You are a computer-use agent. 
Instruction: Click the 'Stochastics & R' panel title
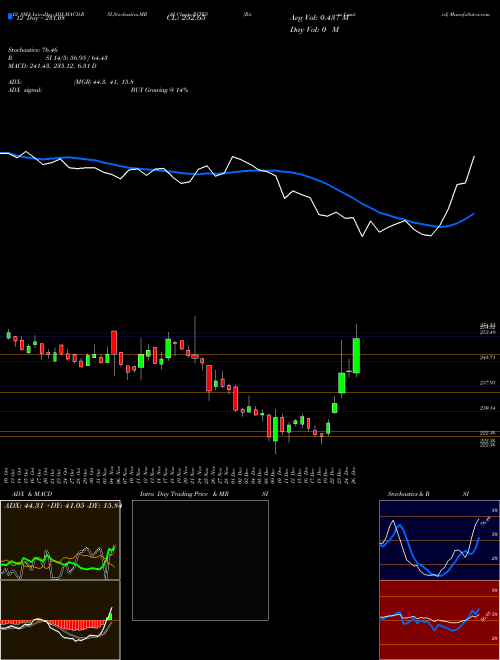point(408,494)
